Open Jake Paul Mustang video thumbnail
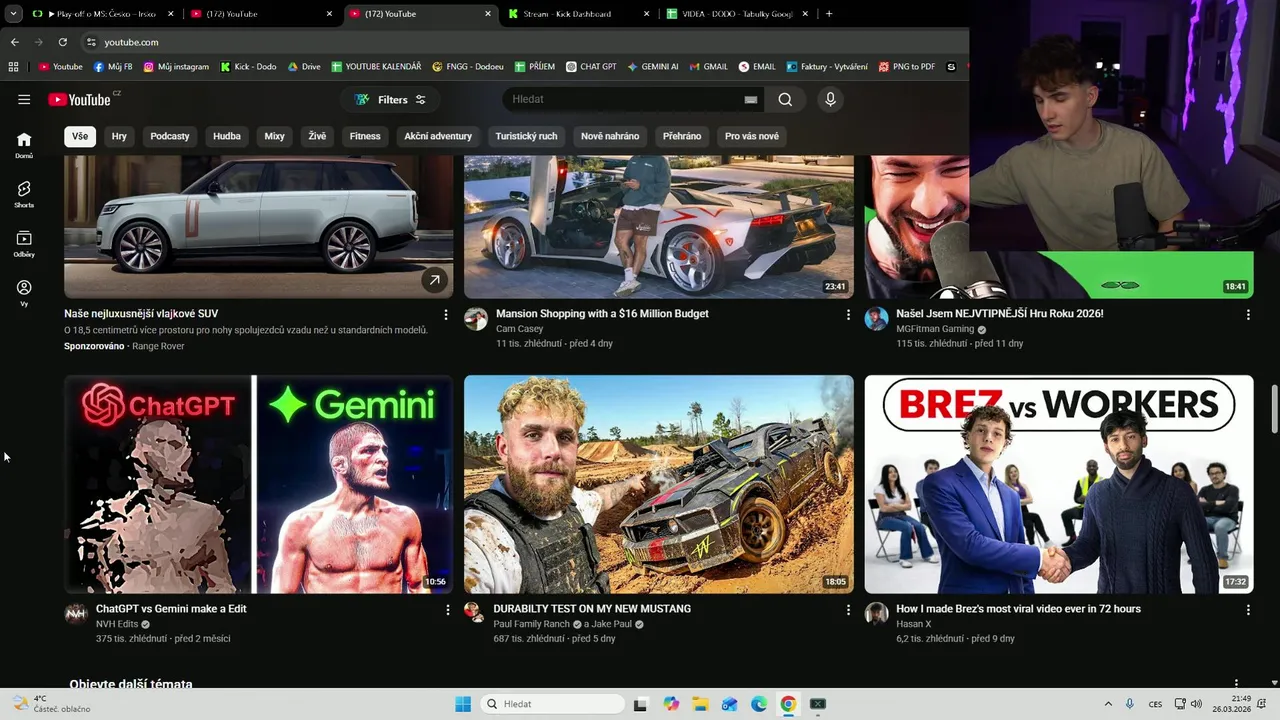This screenshot has width=1280, height=720. click(x=659, y=484)
